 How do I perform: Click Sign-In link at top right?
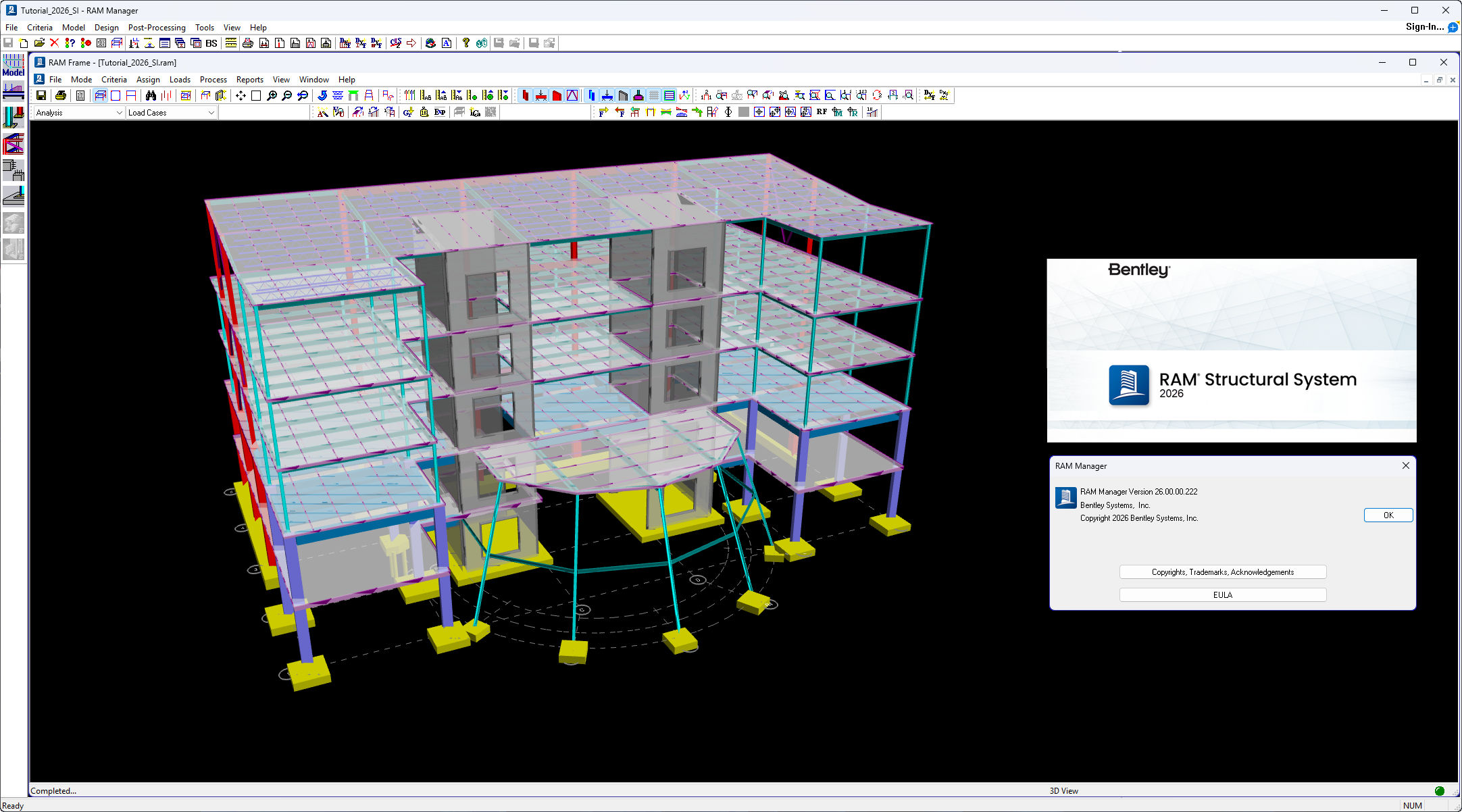(1425, 27)
